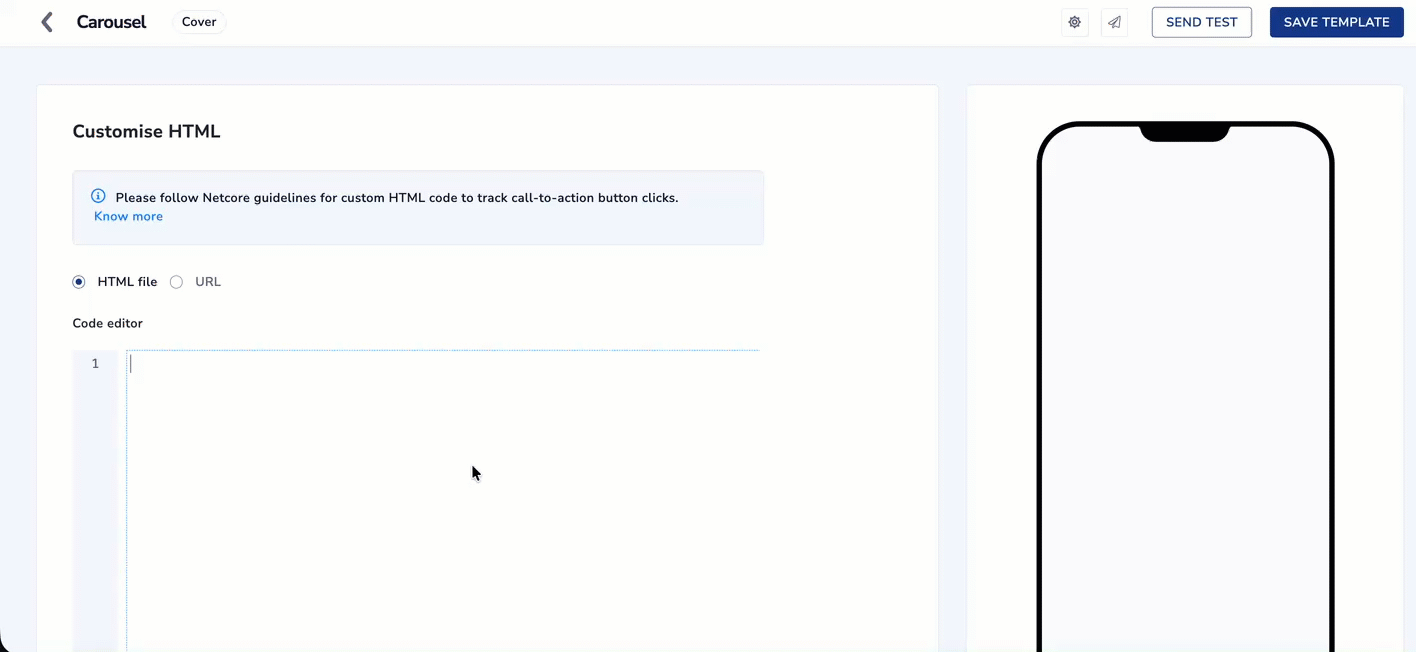This screenshot has width=1416, height=652.
Task: Open the Know more link
Action: click(128, 216)
